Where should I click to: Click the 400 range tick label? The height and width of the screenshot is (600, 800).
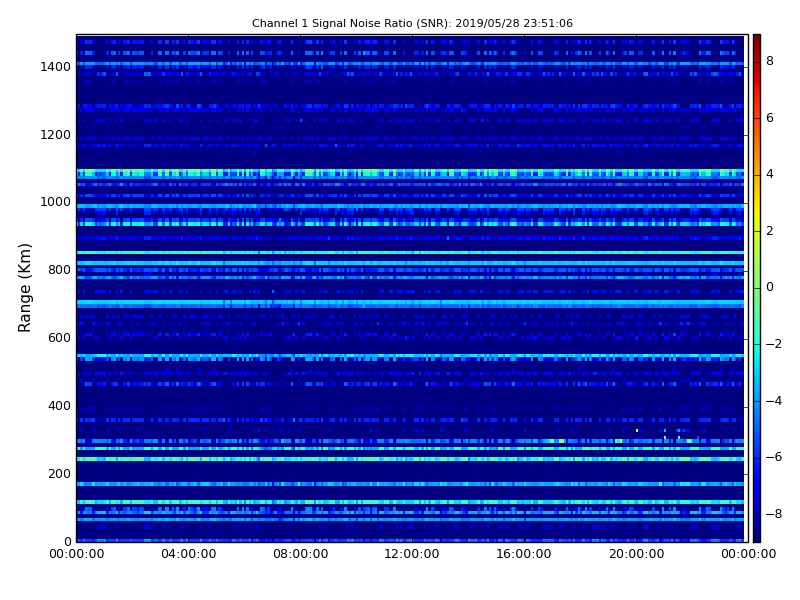click(x=59, y=406)
